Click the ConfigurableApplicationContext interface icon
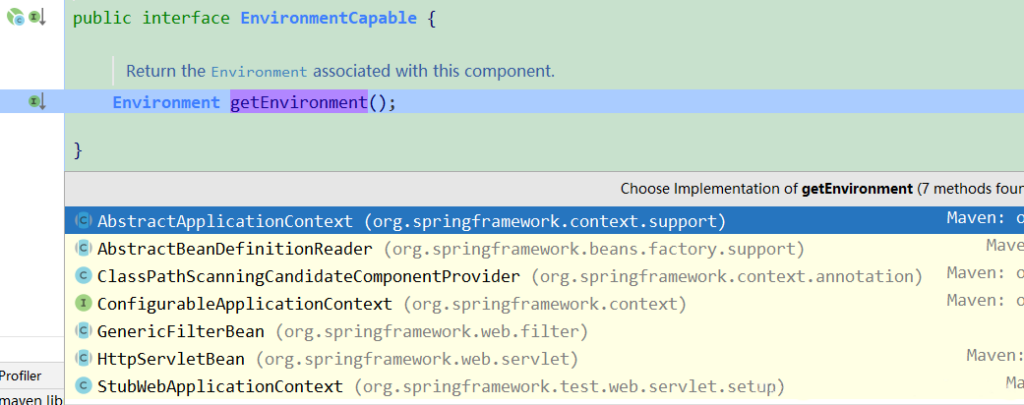 [x=84, y=303]
